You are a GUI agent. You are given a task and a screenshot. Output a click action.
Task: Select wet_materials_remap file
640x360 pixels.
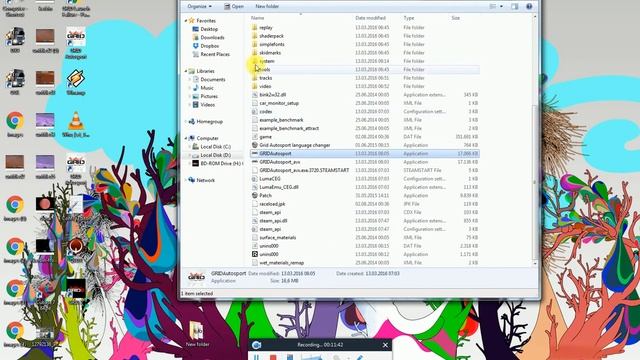pos(364,263)
